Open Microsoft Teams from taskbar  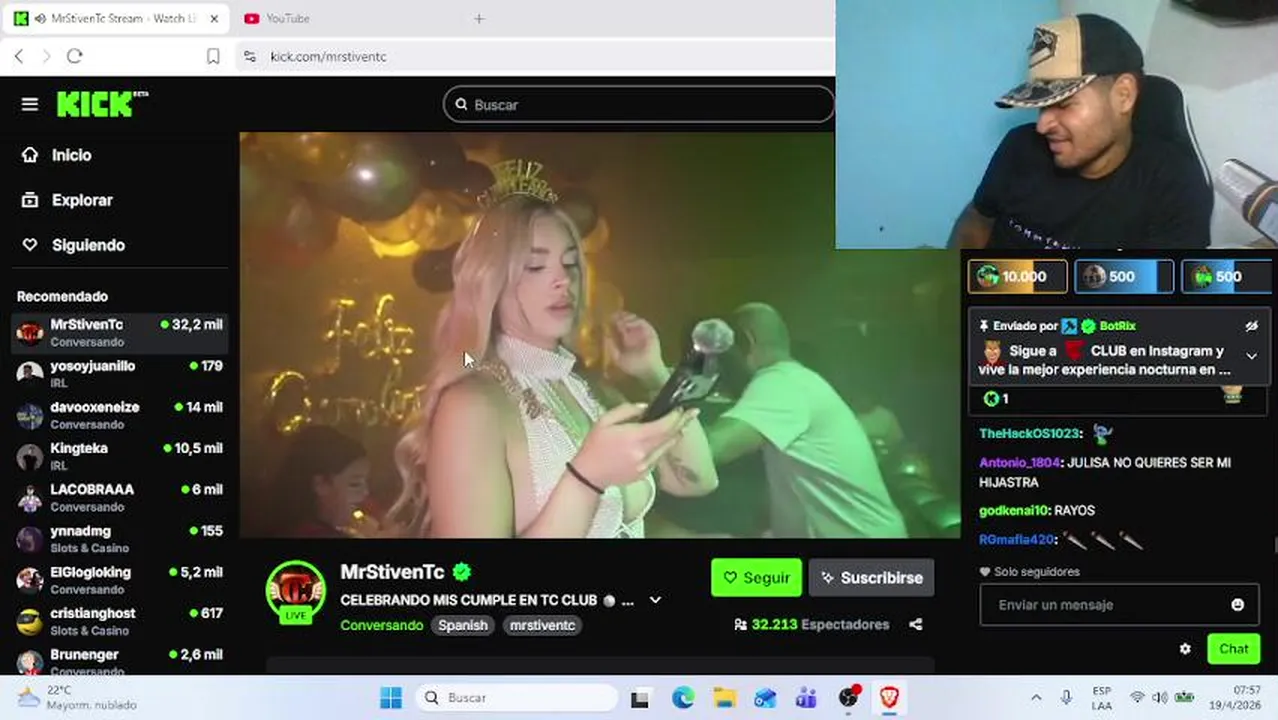tap(806, 697)
